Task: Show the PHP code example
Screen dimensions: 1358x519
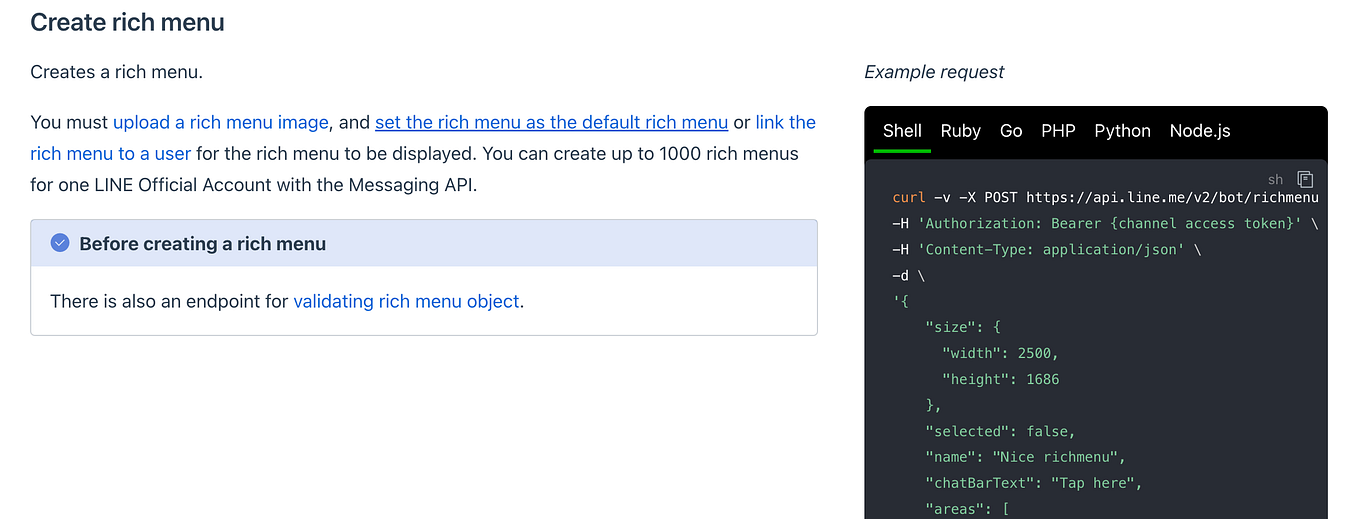Action: point(1058,131)
